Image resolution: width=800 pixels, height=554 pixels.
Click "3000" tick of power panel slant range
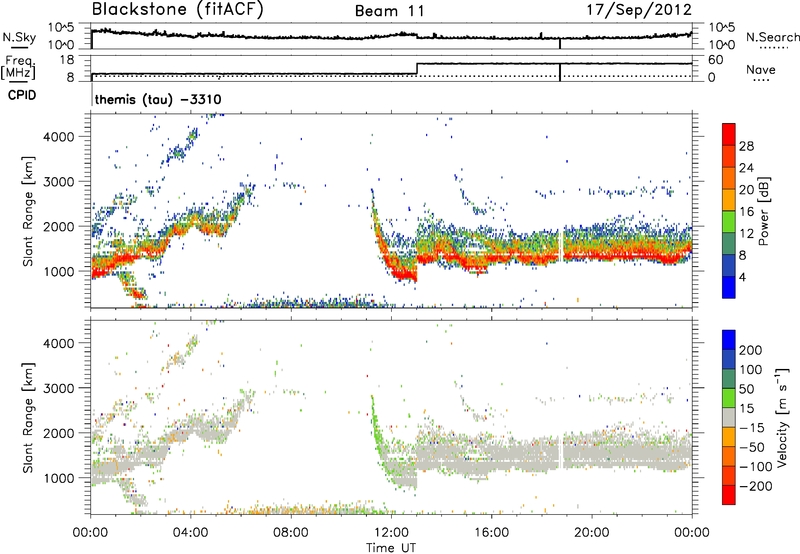pyautogui.click(x=58, y=182)
